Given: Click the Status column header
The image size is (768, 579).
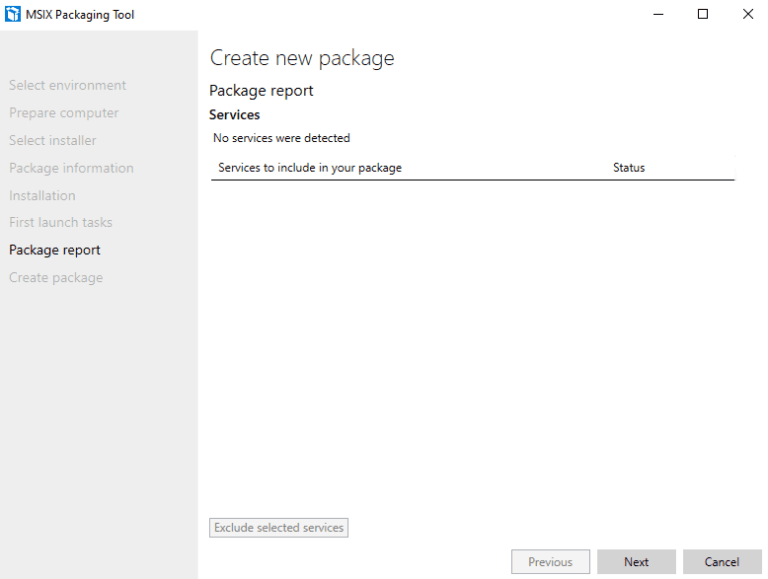Looking at the screenshot, I should pos(629,168).
